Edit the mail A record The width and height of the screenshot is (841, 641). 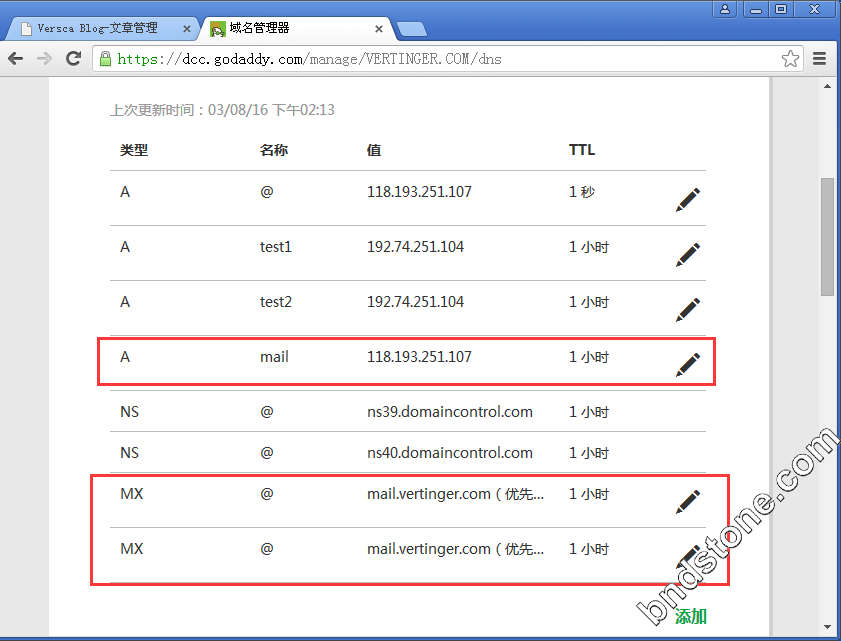coord(688,365)
